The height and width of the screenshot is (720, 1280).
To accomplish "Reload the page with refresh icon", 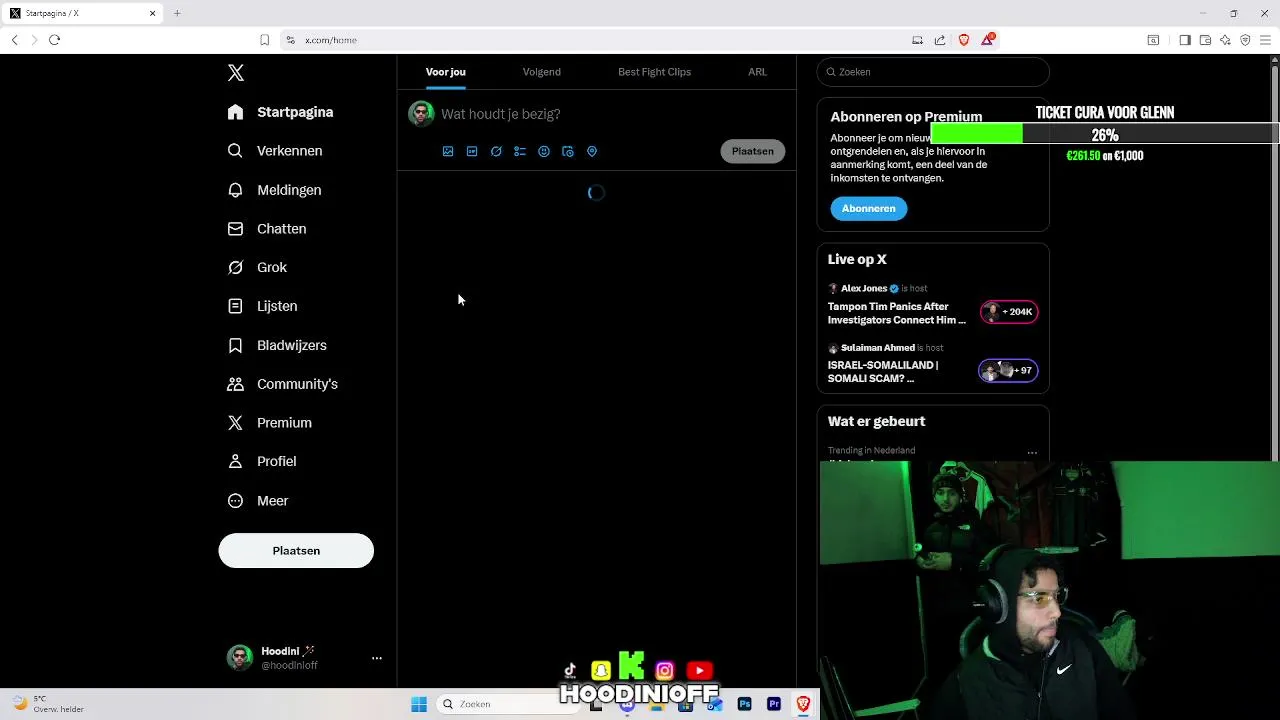I will 54,40.
